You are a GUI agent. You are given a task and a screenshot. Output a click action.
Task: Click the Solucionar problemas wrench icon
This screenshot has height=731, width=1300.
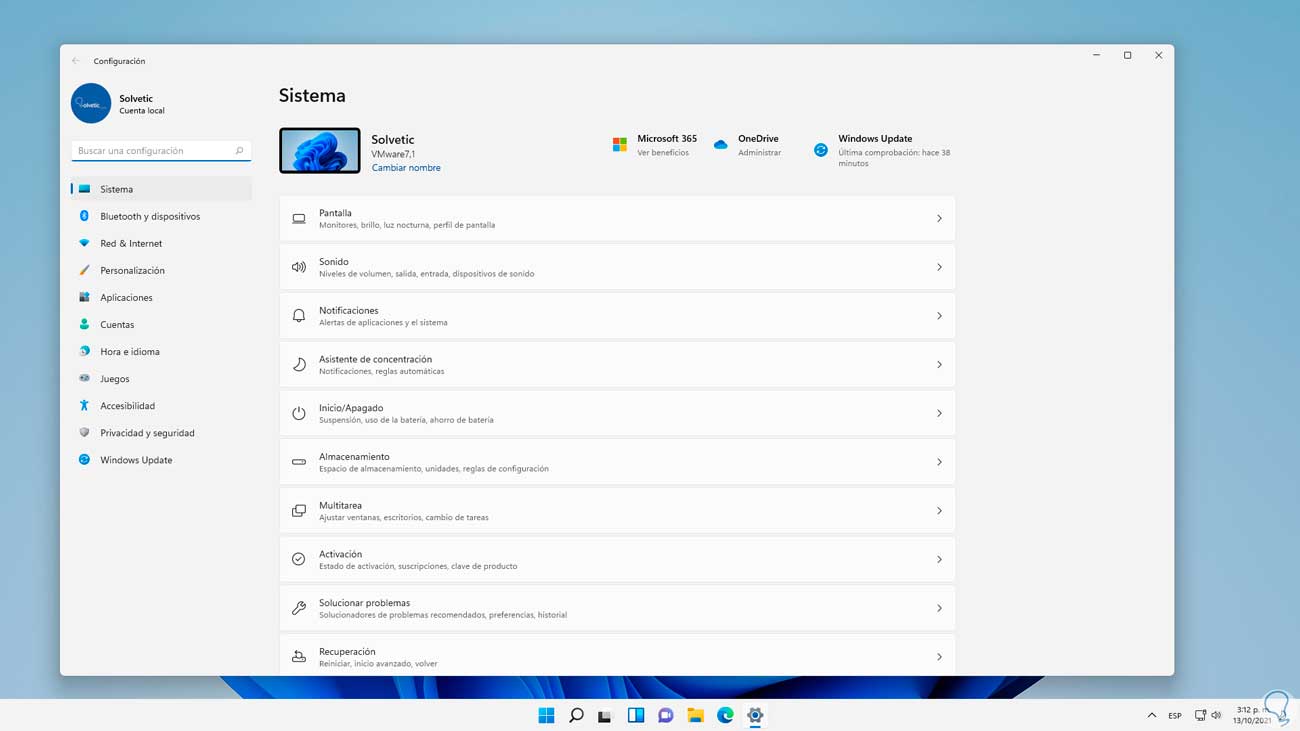point(299,608)
